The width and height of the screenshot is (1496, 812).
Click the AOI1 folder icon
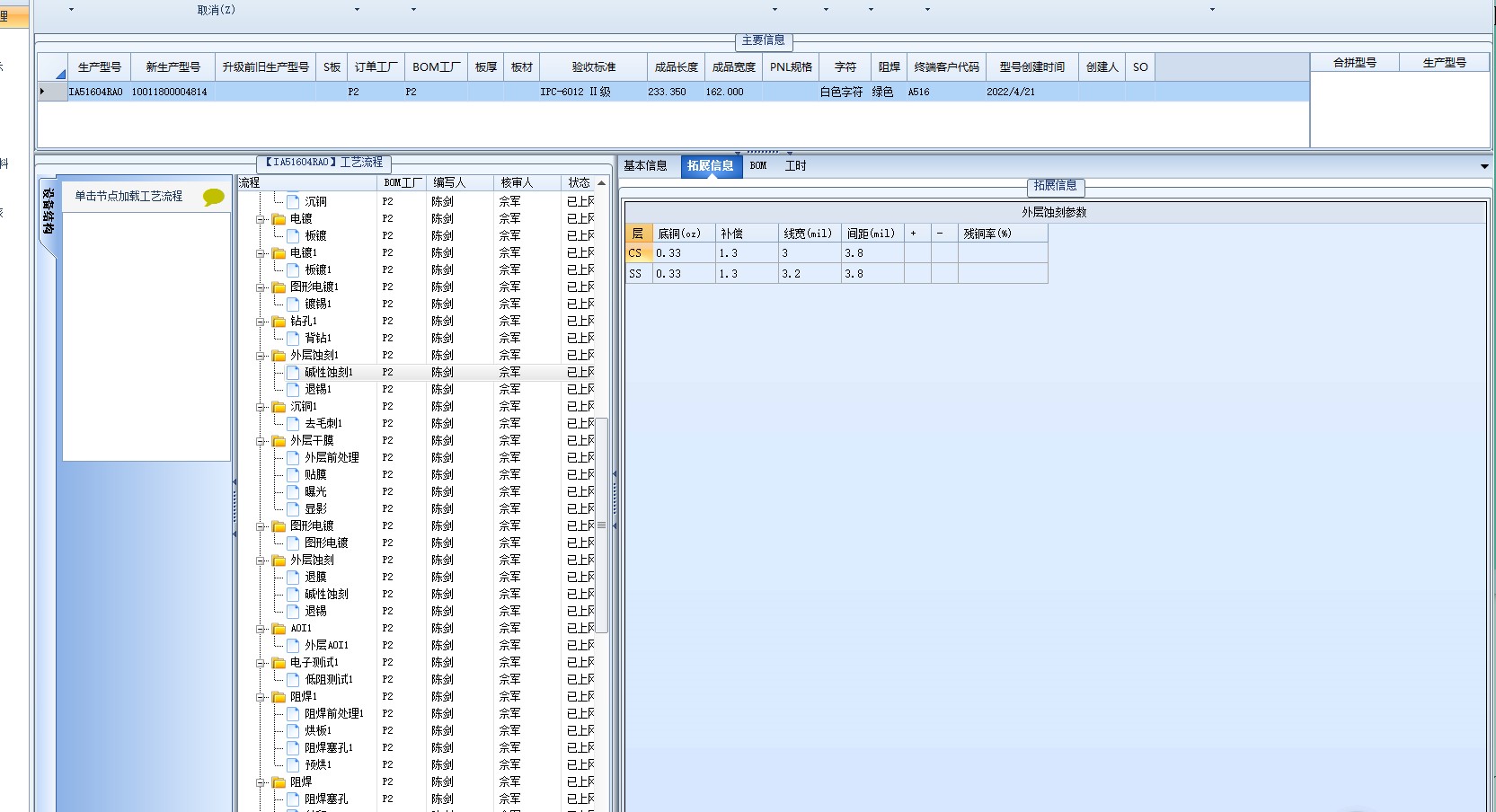279,629
